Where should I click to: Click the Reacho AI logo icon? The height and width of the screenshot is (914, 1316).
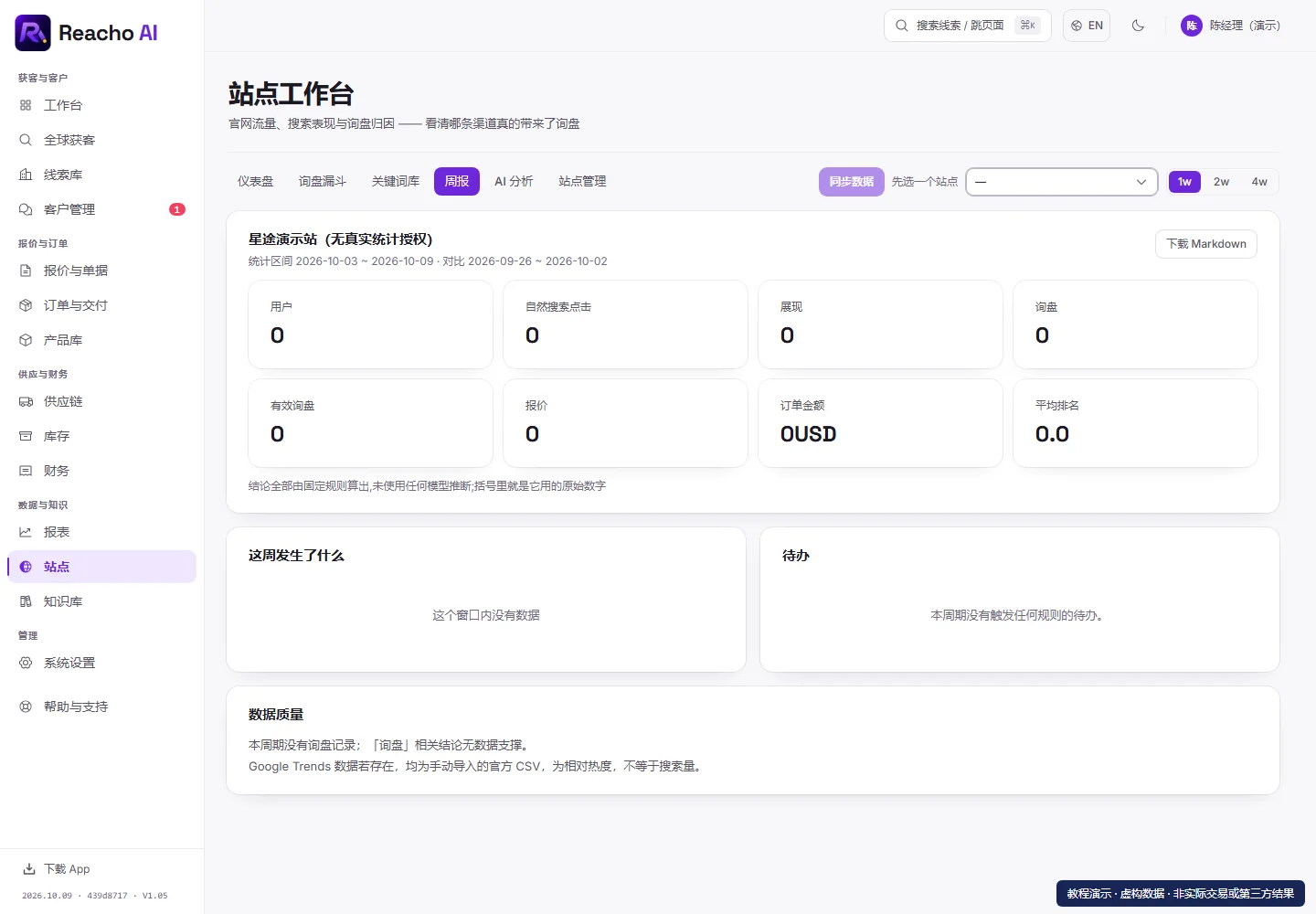33,33
